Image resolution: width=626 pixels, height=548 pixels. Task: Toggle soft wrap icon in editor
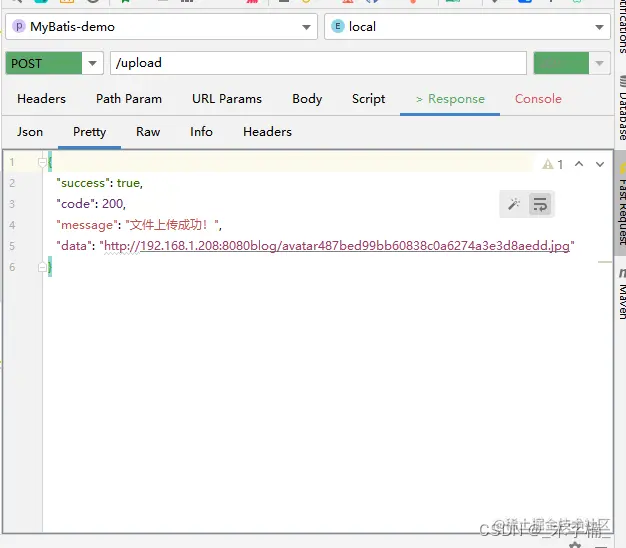pos(540,204)
